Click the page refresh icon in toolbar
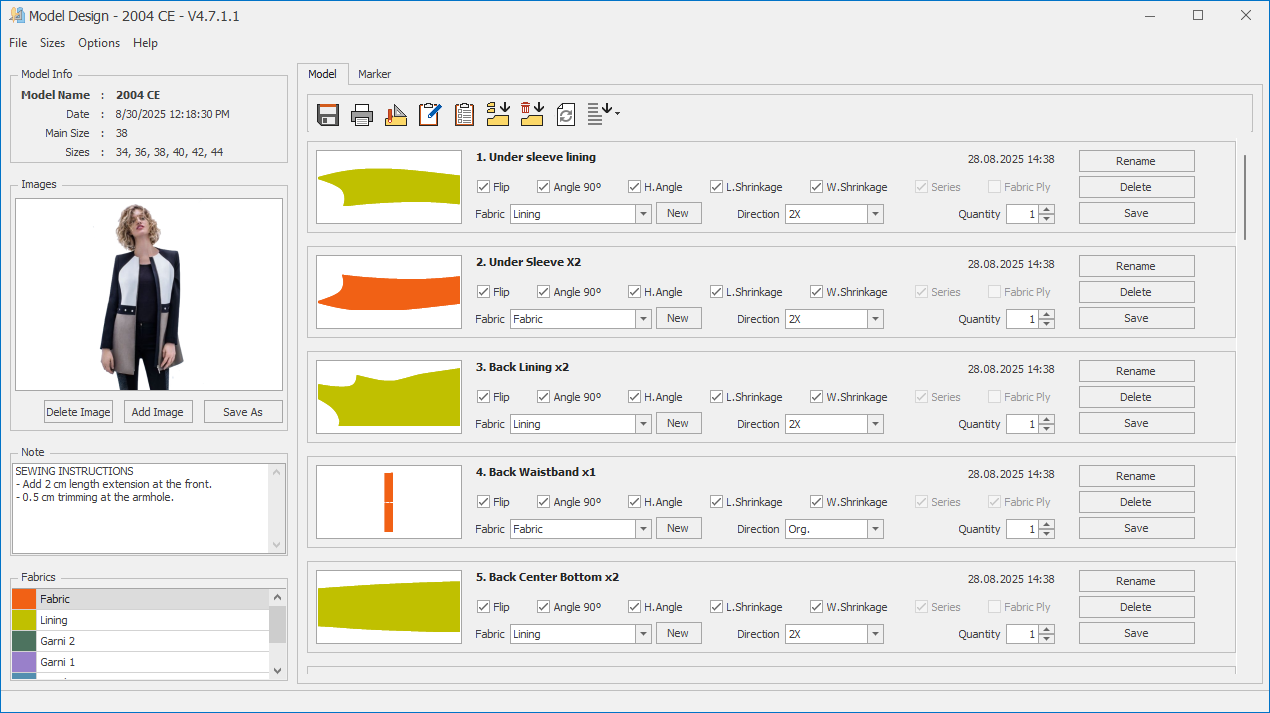1270x713 pixels. point(566,115)
